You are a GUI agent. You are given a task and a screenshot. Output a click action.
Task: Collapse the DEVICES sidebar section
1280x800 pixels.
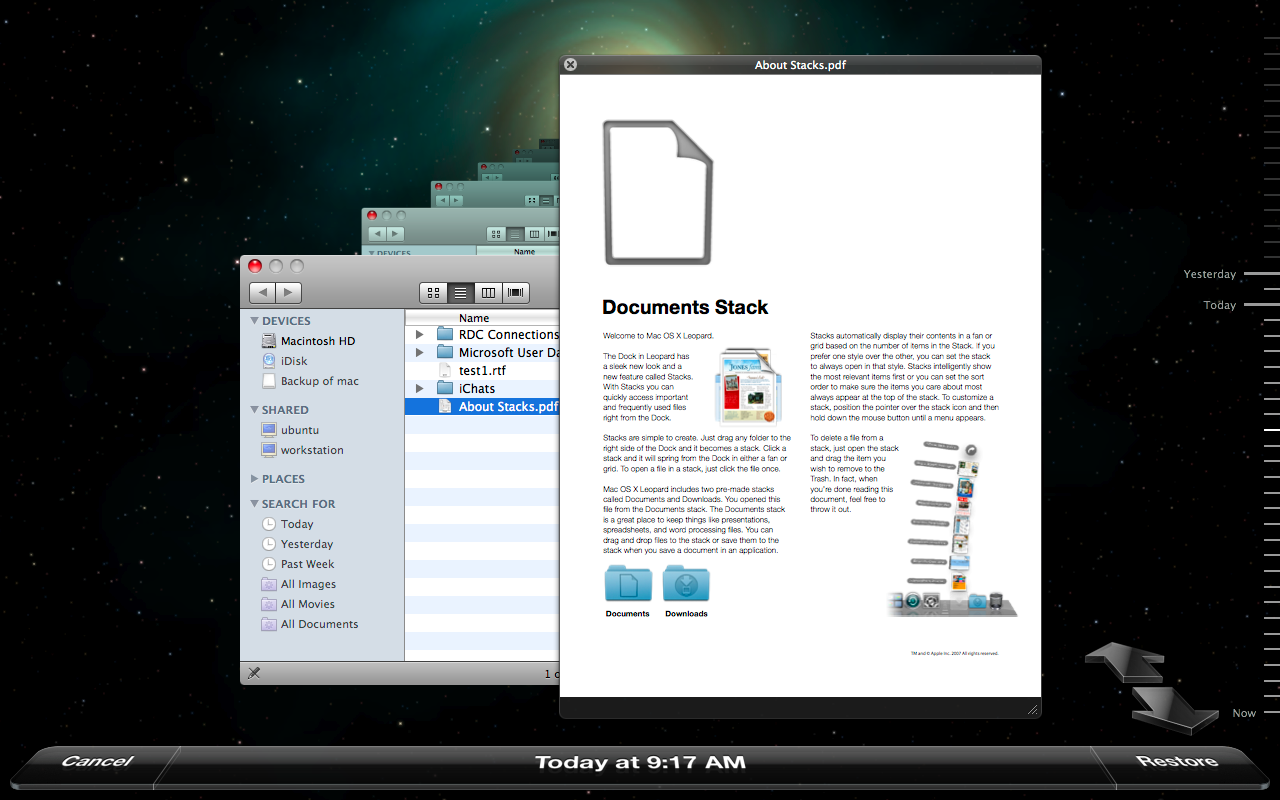pyautogui.click(x=255, y=321)
